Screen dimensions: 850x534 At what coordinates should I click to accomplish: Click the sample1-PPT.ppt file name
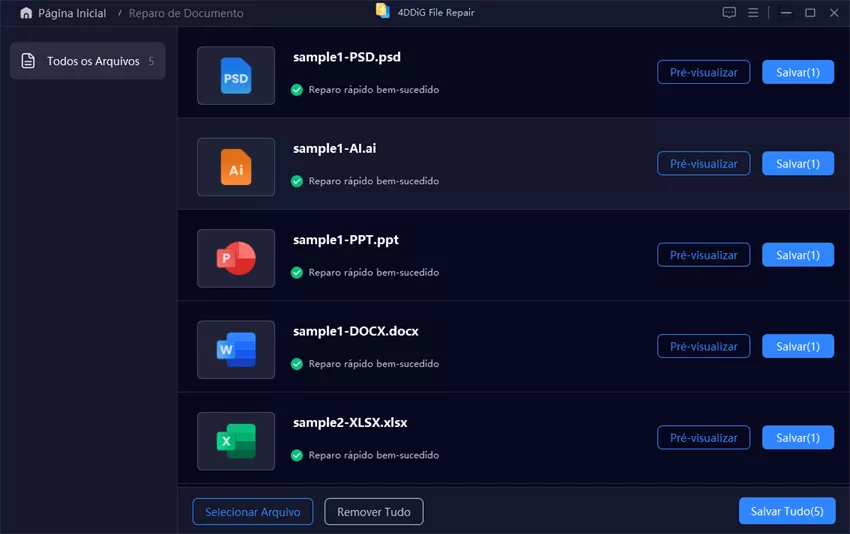click(x=345, y=240)
